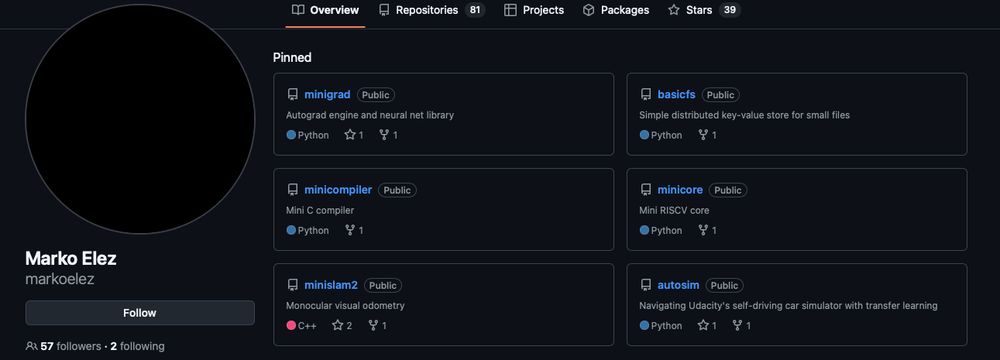This screenshot has width=1000, height=360.
Task: Click the repo icon beside minicompiler
Action: pyautogui.click(x=293, y=190)
